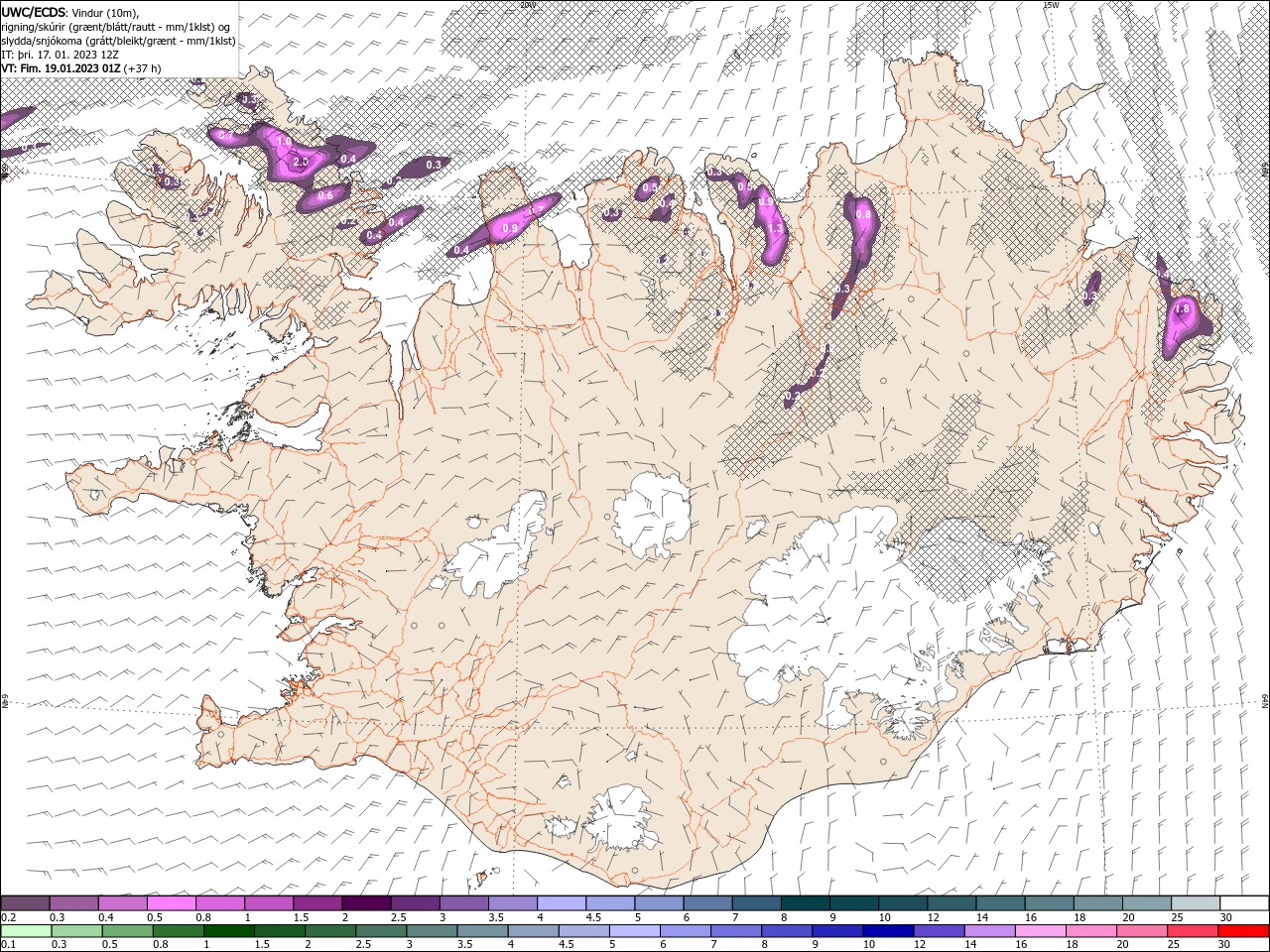
Task: Pick top legend swatch between 9 and 10
Action: (x=854, y=902)
